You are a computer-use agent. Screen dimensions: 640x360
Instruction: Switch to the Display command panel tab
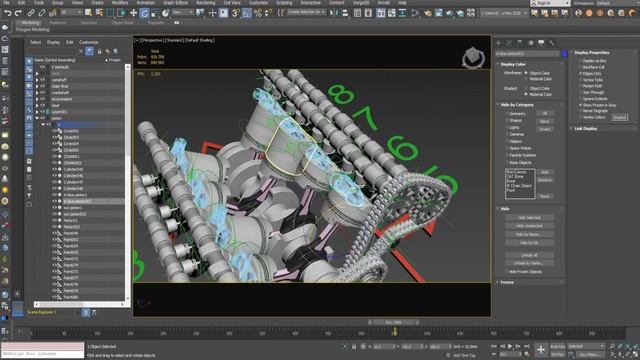pos(541,43)
